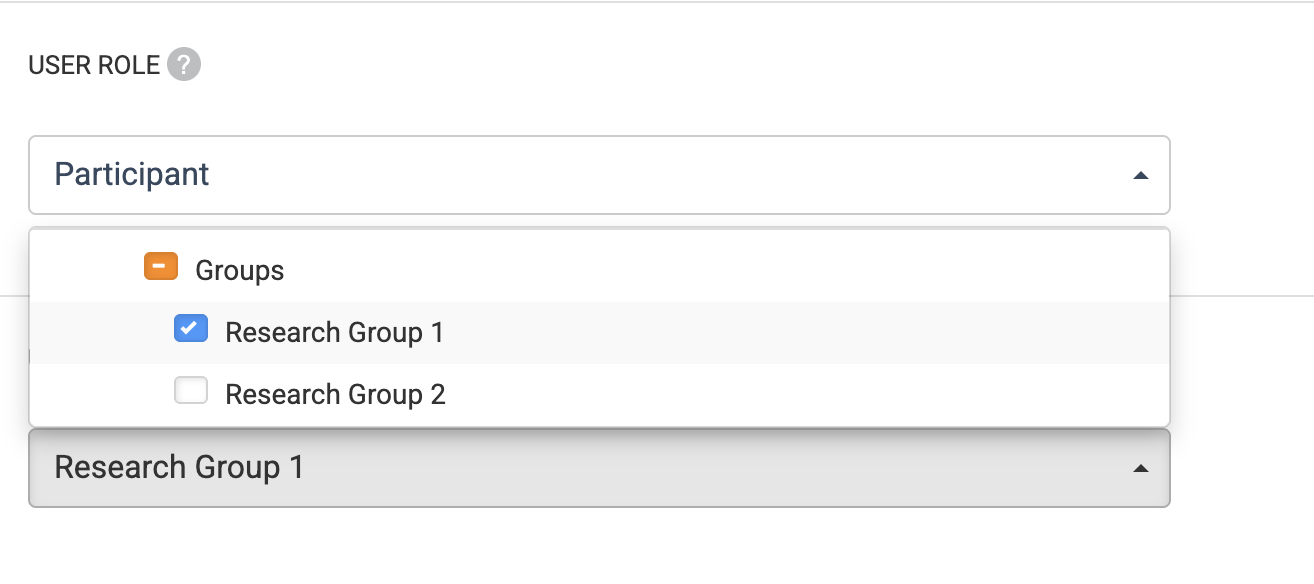Click the USER ROLE field label
Image resolution: width=1314 pixels, height=584 pixels.
click(94, 66)
